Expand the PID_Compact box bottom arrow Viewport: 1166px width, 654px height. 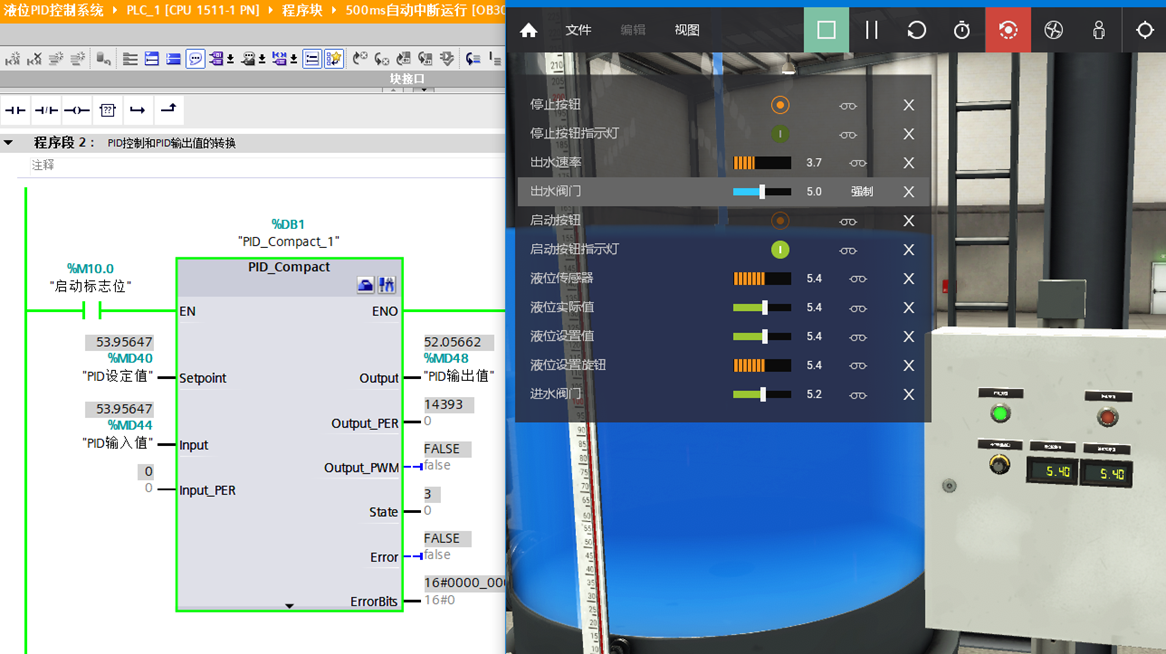click(289, 605)
